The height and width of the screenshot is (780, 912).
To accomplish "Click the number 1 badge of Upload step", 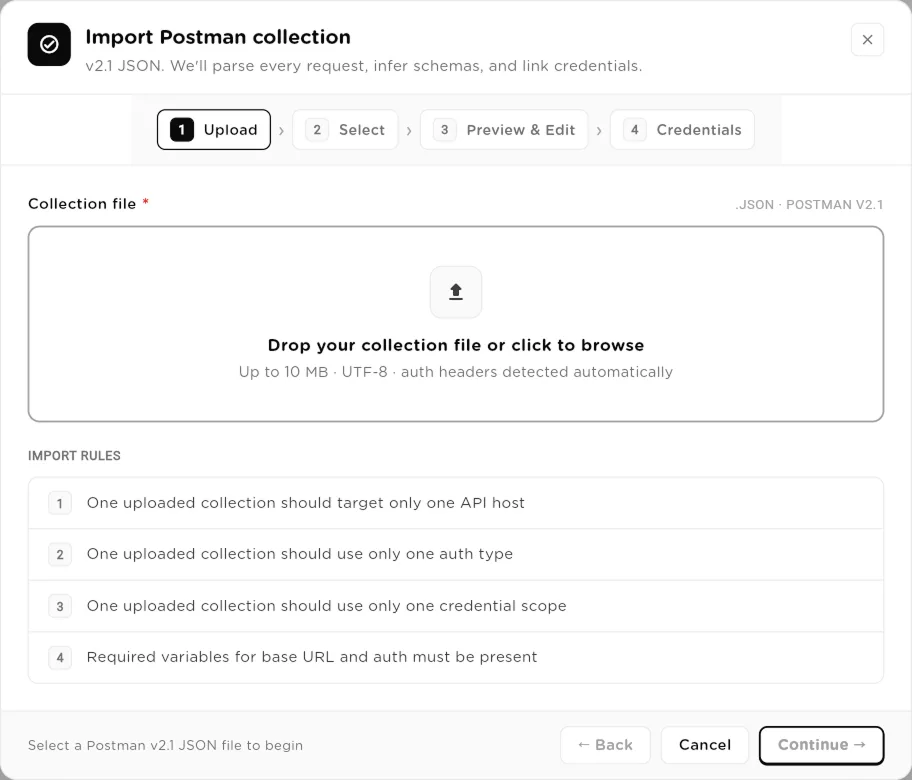I will tap(182, 130).
